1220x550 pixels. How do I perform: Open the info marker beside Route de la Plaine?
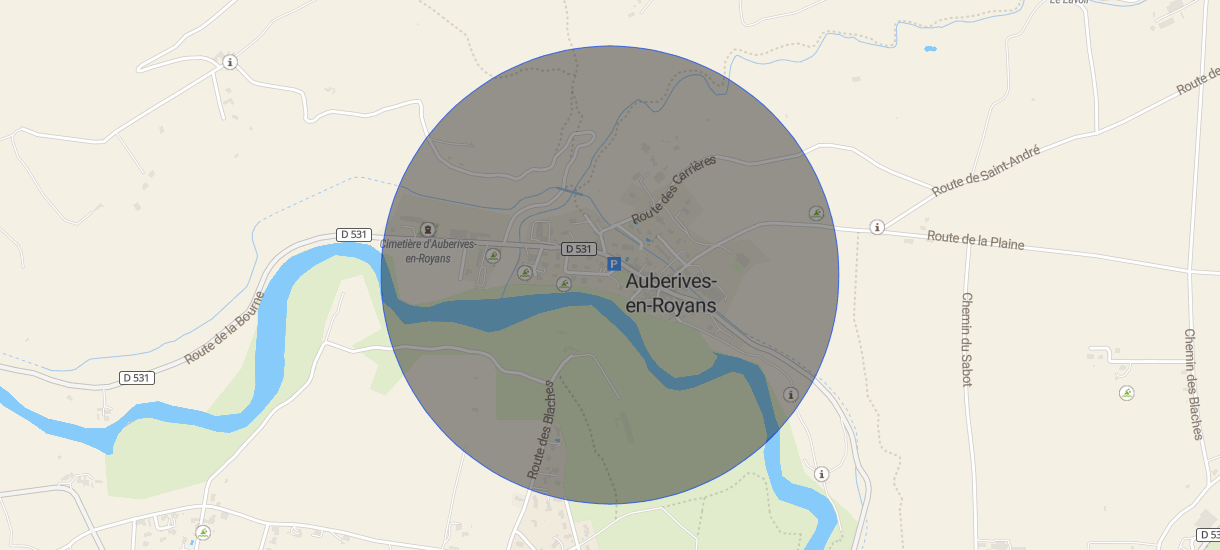(x=877, y=227)
